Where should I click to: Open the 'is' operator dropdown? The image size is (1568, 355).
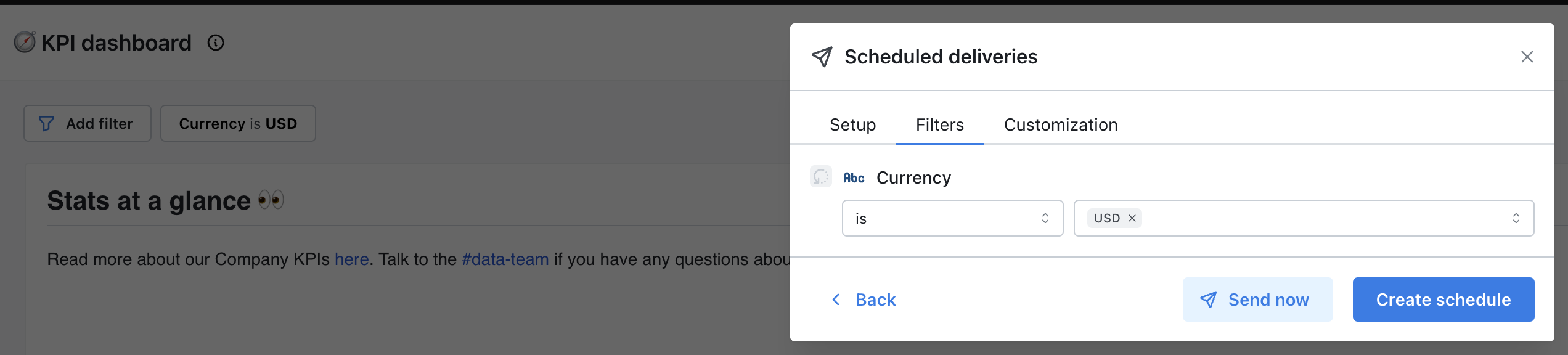pyautogui.click(x=952, y=218)
